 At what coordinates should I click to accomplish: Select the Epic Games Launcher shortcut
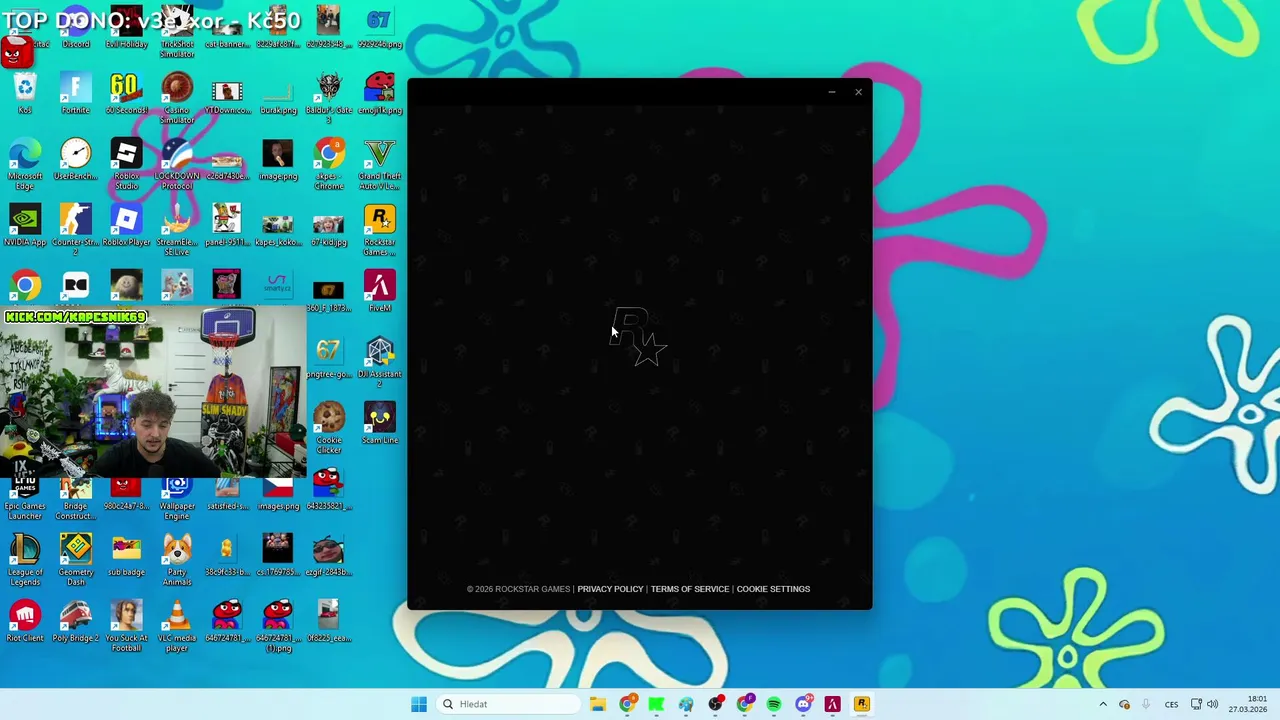pyautogui.click(x=25, y=499)
